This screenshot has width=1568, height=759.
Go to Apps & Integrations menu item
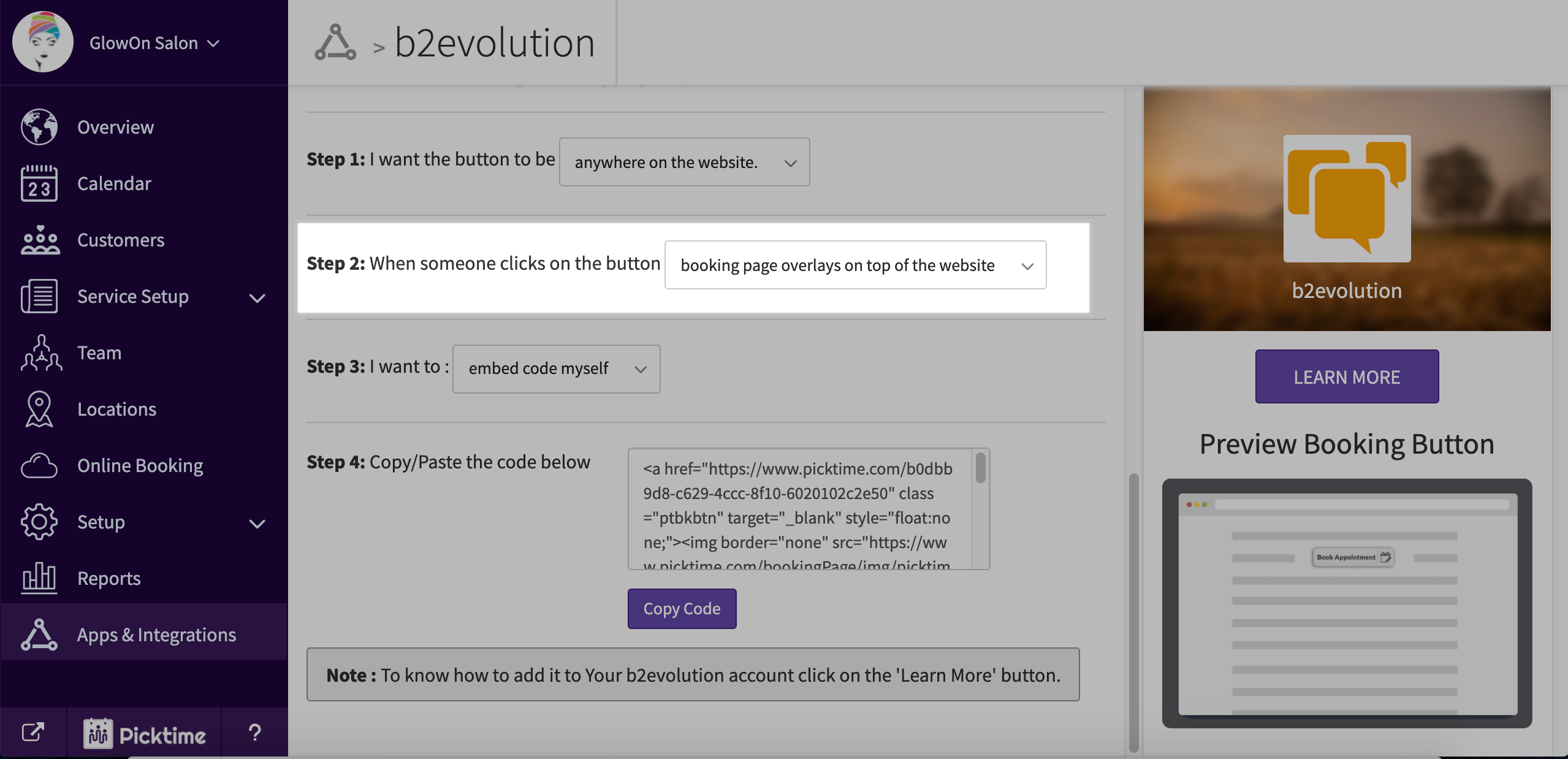tap(156, 635)
